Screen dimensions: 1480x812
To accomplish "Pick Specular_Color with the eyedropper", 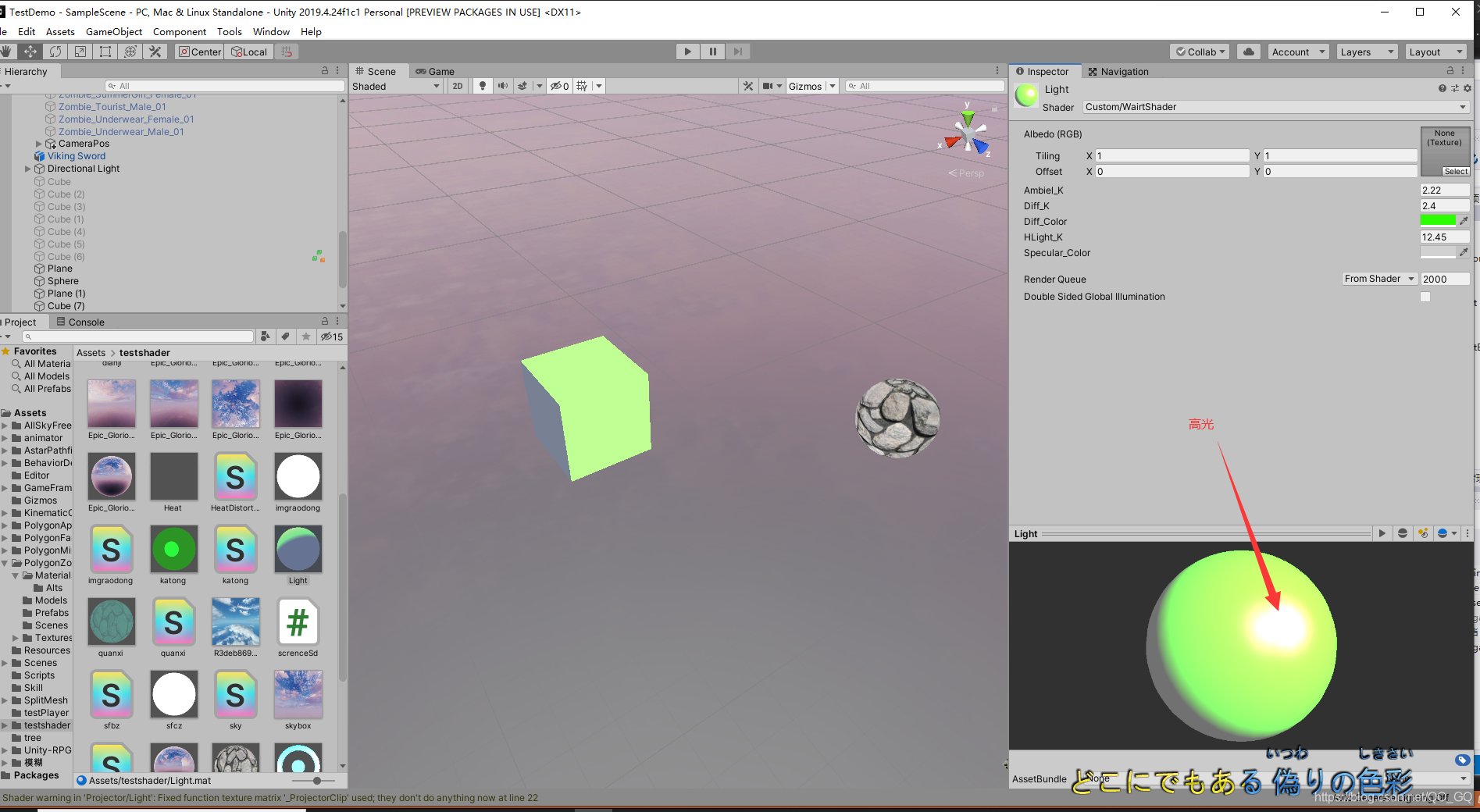I will 1464,252.
